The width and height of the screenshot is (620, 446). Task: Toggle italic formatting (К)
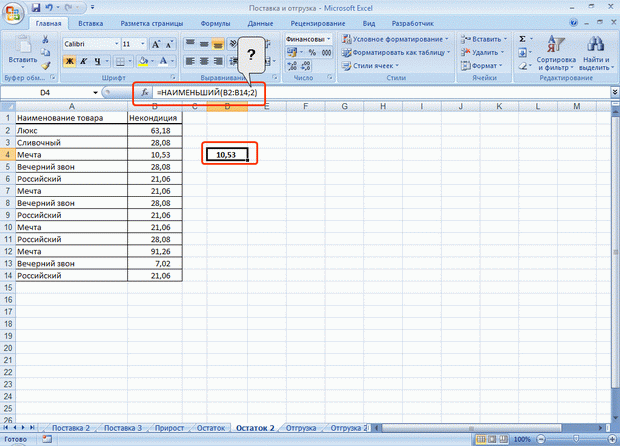83,61
